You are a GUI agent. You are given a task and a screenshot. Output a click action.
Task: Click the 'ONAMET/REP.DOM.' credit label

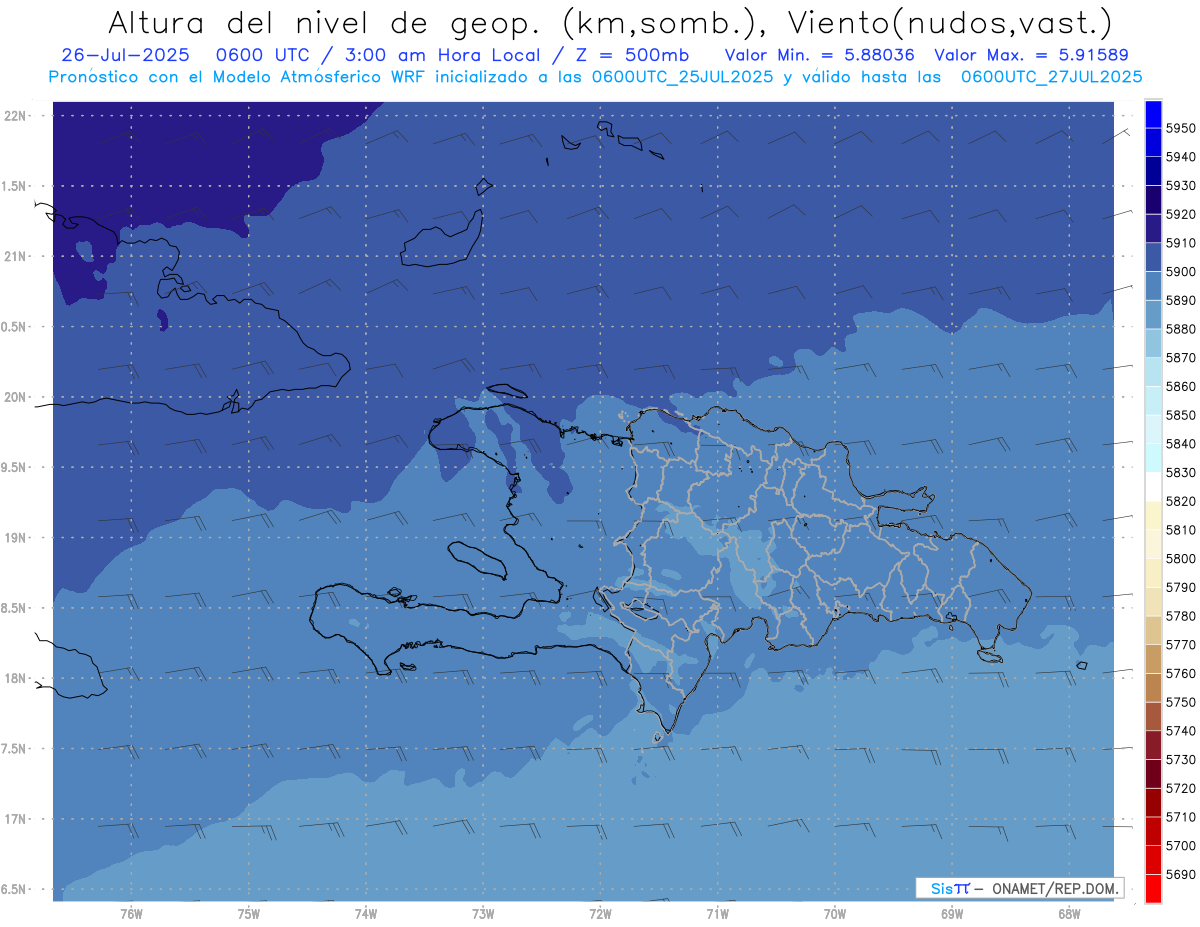tap(1053, 888)
